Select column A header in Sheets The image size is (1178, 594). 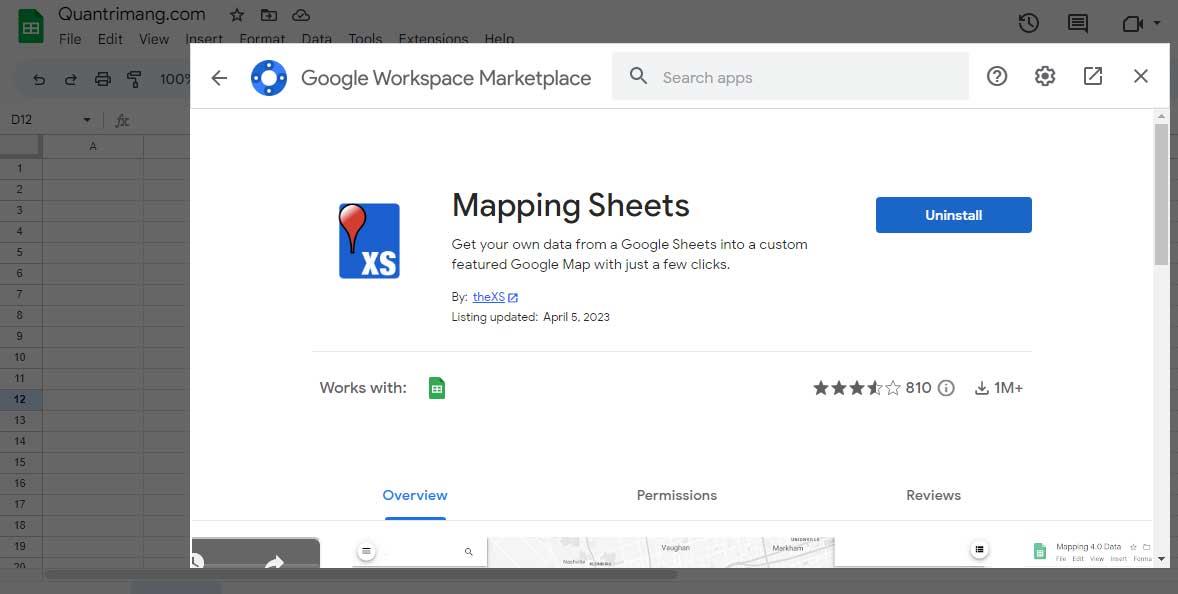click(92, 146)
